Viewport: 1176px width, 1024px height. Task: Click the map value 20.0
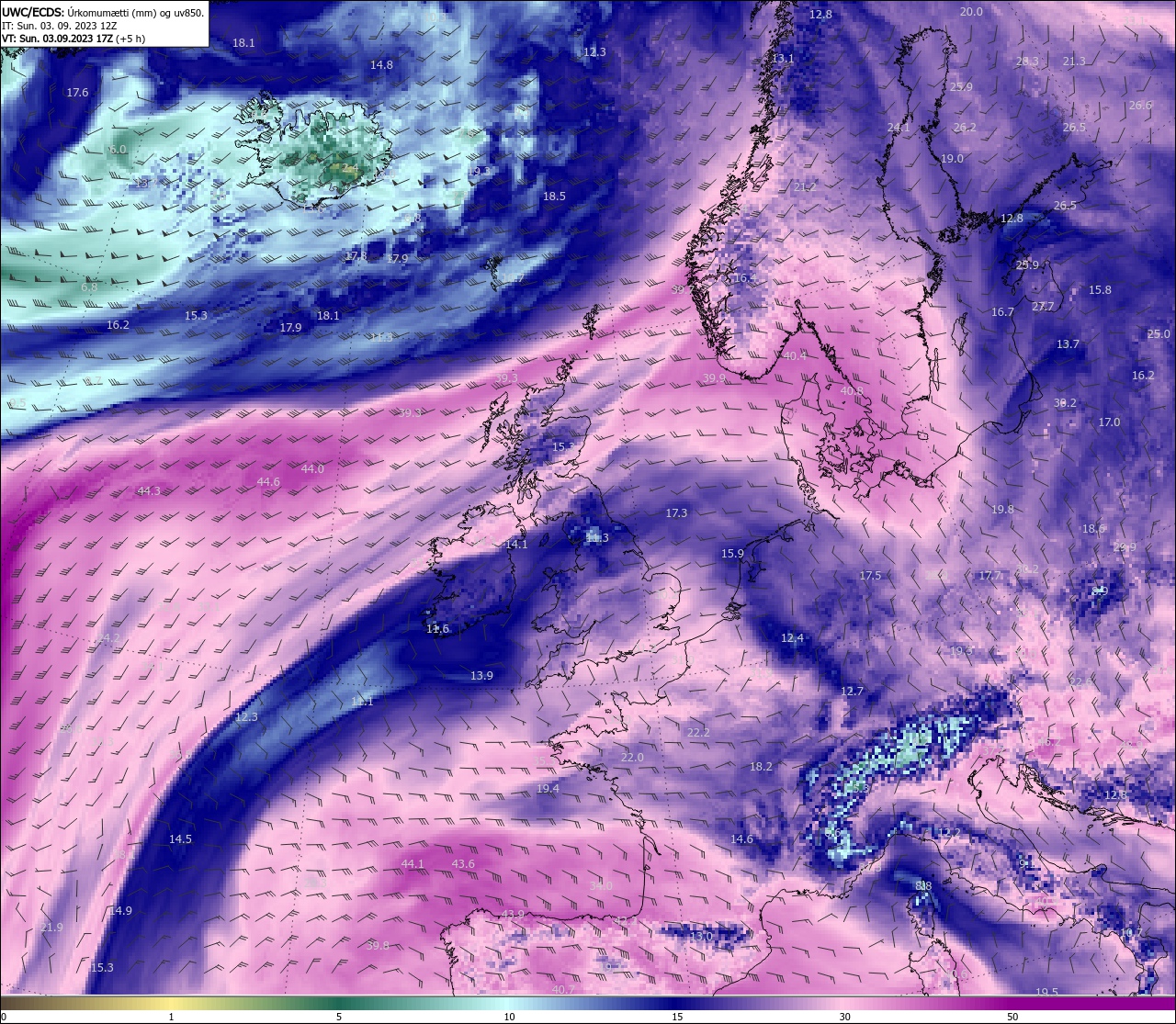[x=971, y=12]
